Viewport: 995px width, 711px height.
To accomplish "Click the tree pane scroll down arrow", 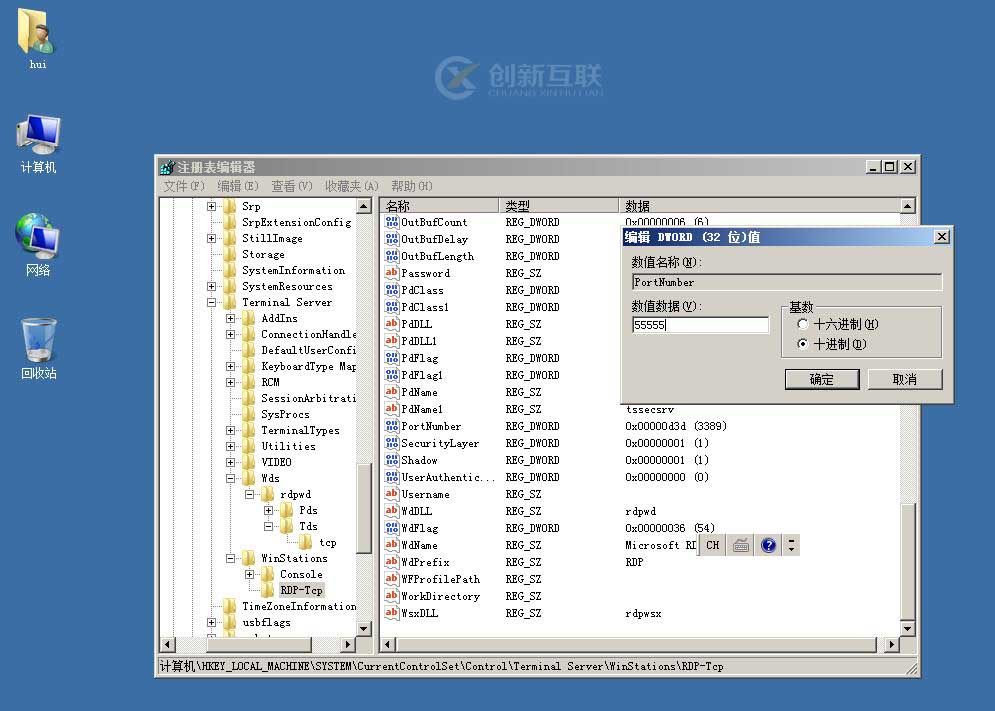I will tap(364, 628).
